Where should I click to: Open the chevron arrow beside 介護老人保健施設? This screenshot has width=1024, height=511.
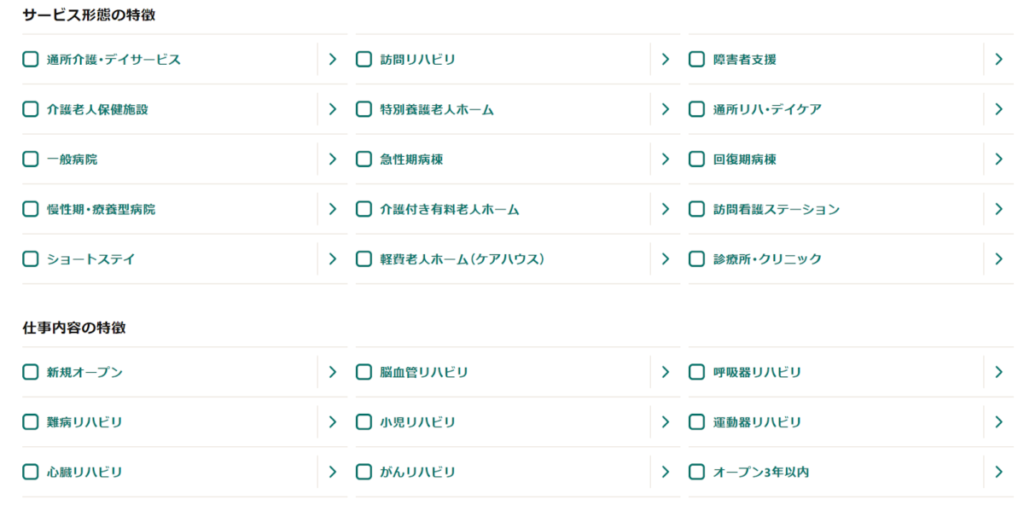333,109
